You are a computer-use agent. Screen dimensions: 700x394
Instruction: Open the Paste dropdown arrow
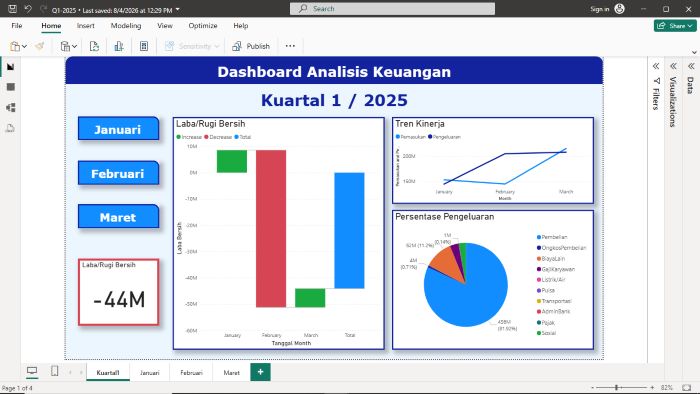[x=24, y=46]
